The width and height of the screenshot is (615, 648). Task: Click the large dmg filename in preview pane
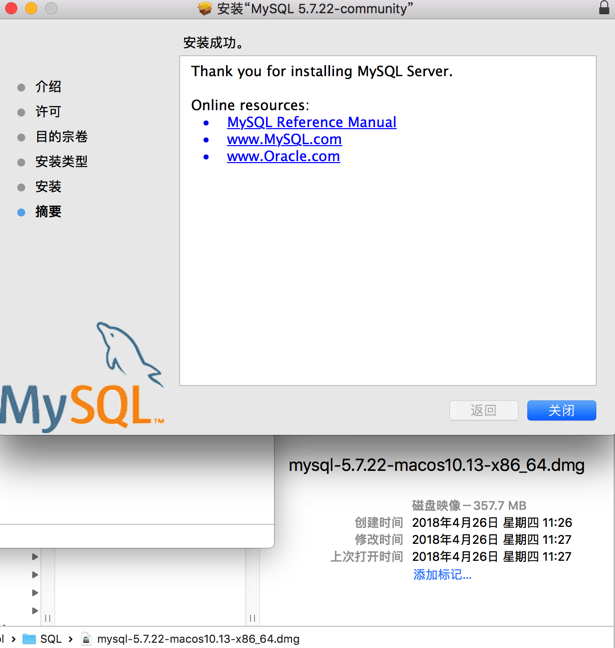pyautogui.click(x=436, y=465)
